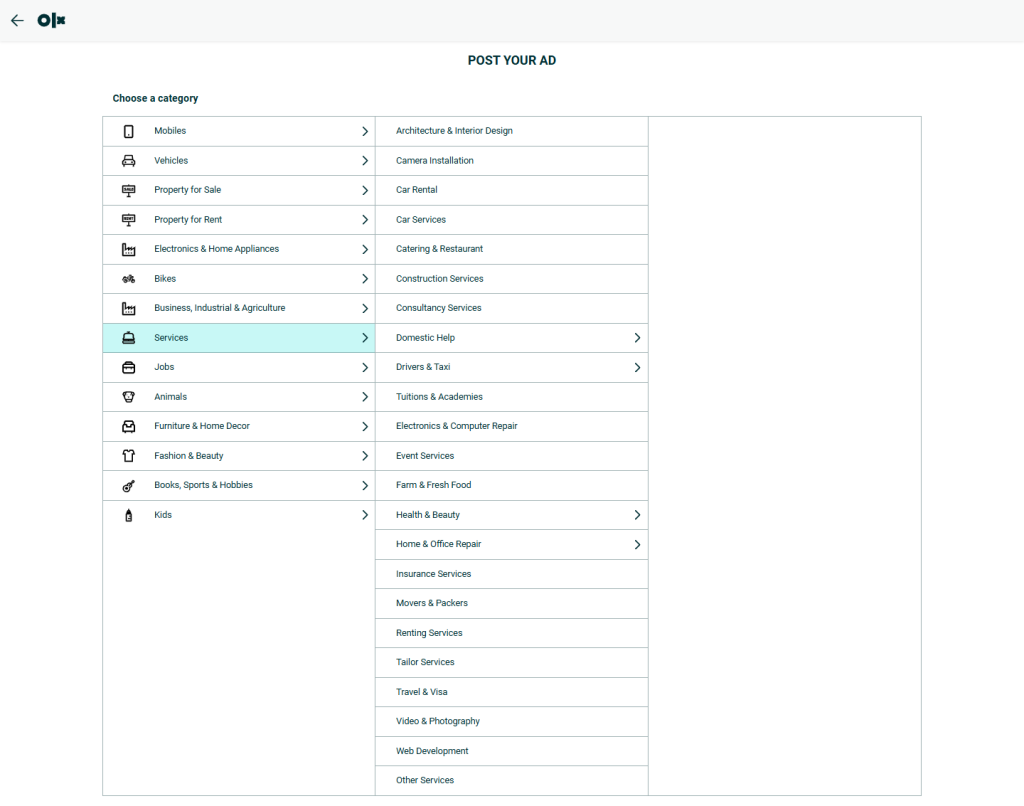Viewport: 1024px width, 806px height.
Task: Click the Furniture & Home Decor sofa icon
Action: click(128, 426)
